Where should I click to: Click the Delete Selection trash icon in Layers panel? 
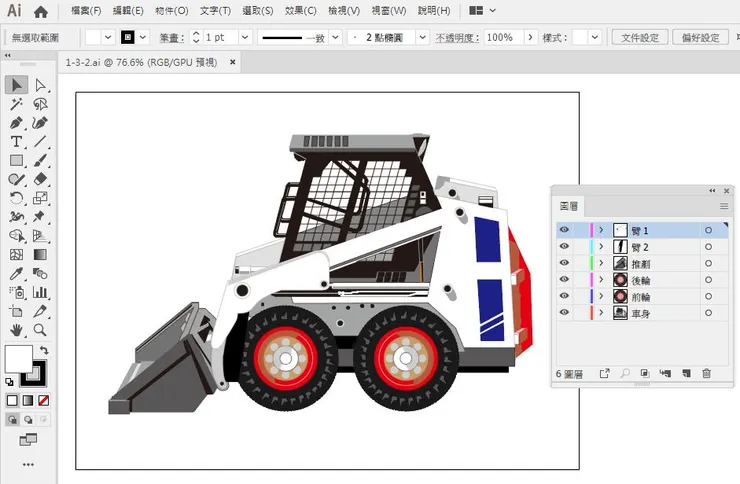[706, 373]
